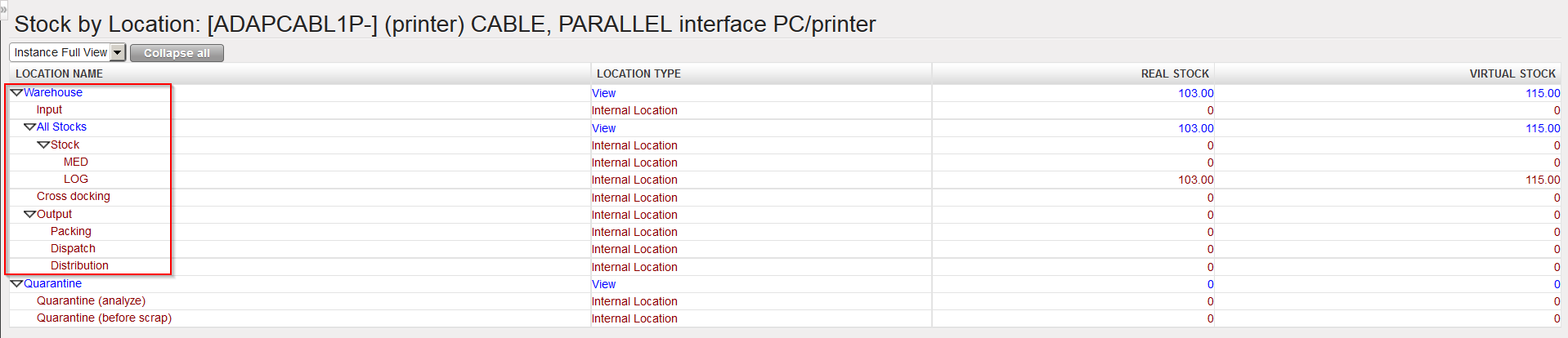The width and height of the screenshot is (1568, 338).
Task: Sort by the Virtual Stock column header
Action: [1512, 74]
